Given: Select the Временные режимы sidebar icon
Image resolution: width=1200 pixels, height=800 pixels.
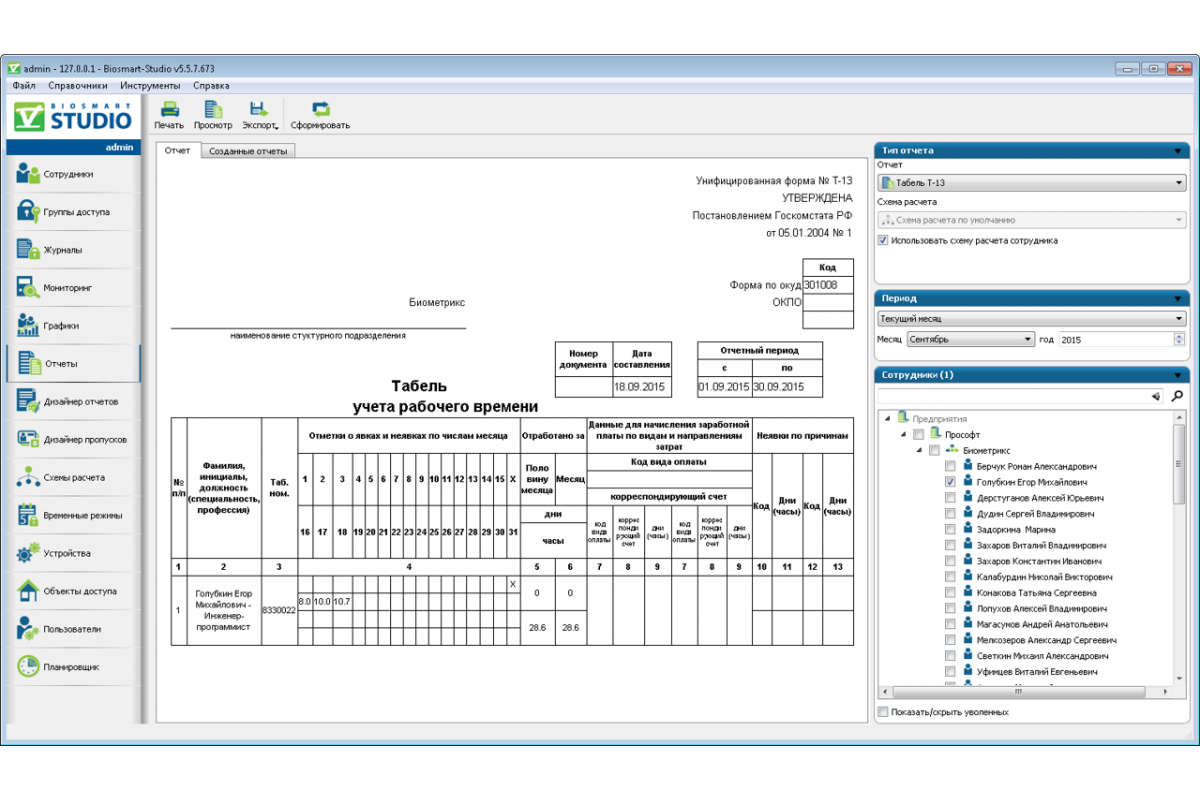Looking at the screenshot, I should tap(28, 516).
